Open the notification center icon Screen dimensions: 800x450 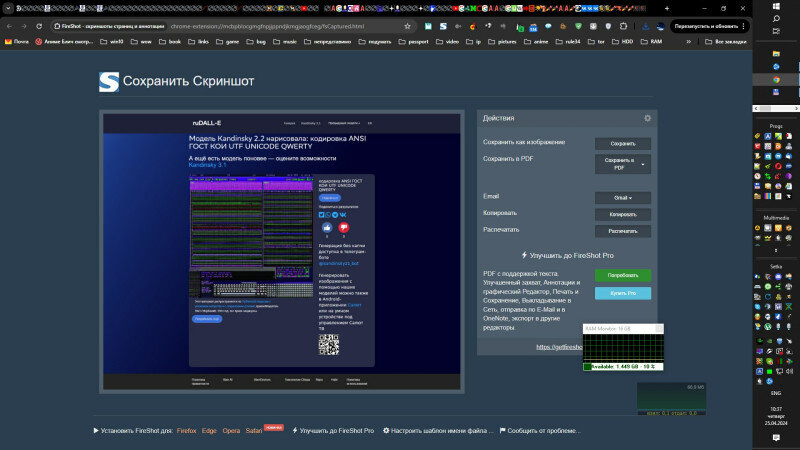[x=776, y=438]
